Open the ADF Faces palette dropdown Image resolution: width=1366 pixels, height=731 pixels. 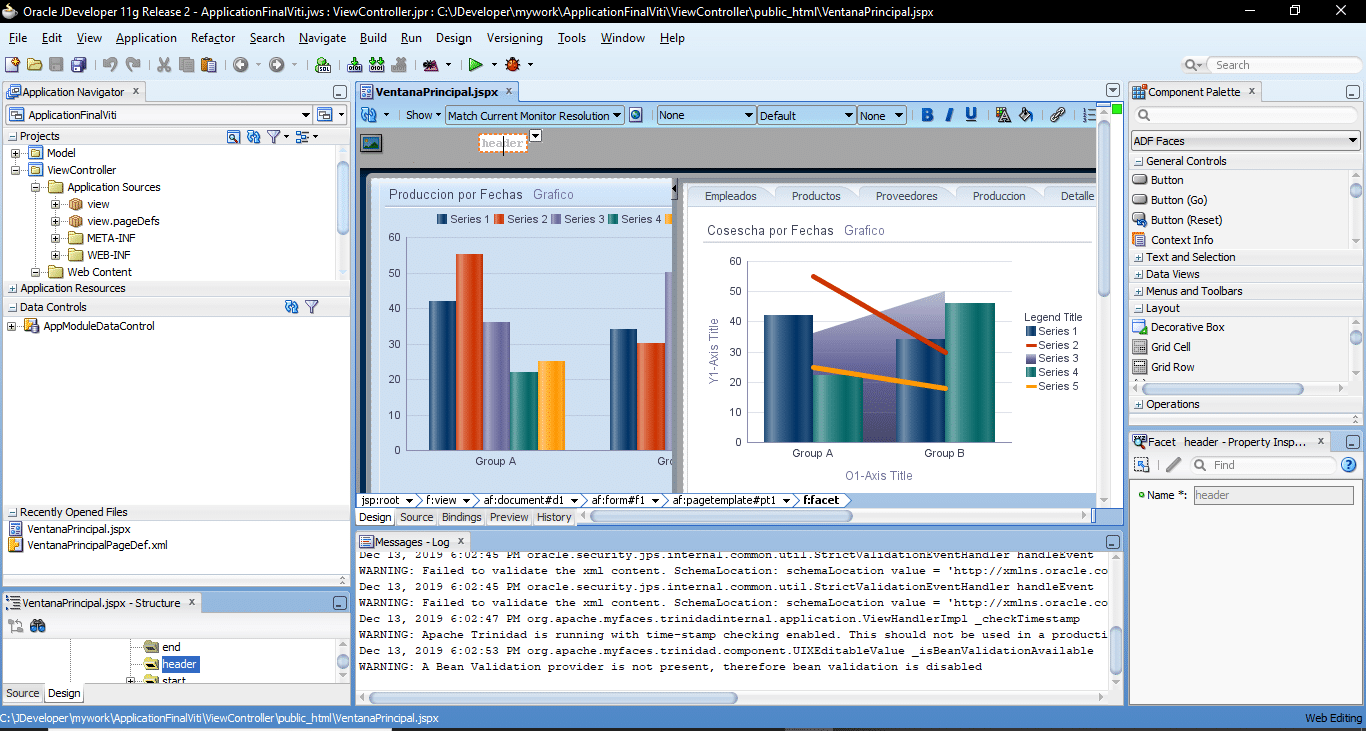click(1246, 141)
